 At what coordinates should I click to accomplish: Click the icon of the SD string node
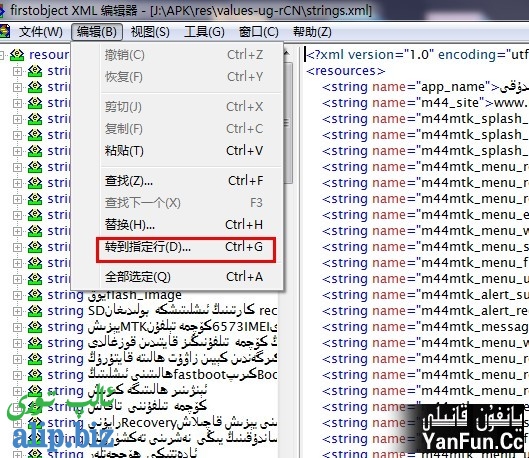pyautogui.click(x=35, y=311)
